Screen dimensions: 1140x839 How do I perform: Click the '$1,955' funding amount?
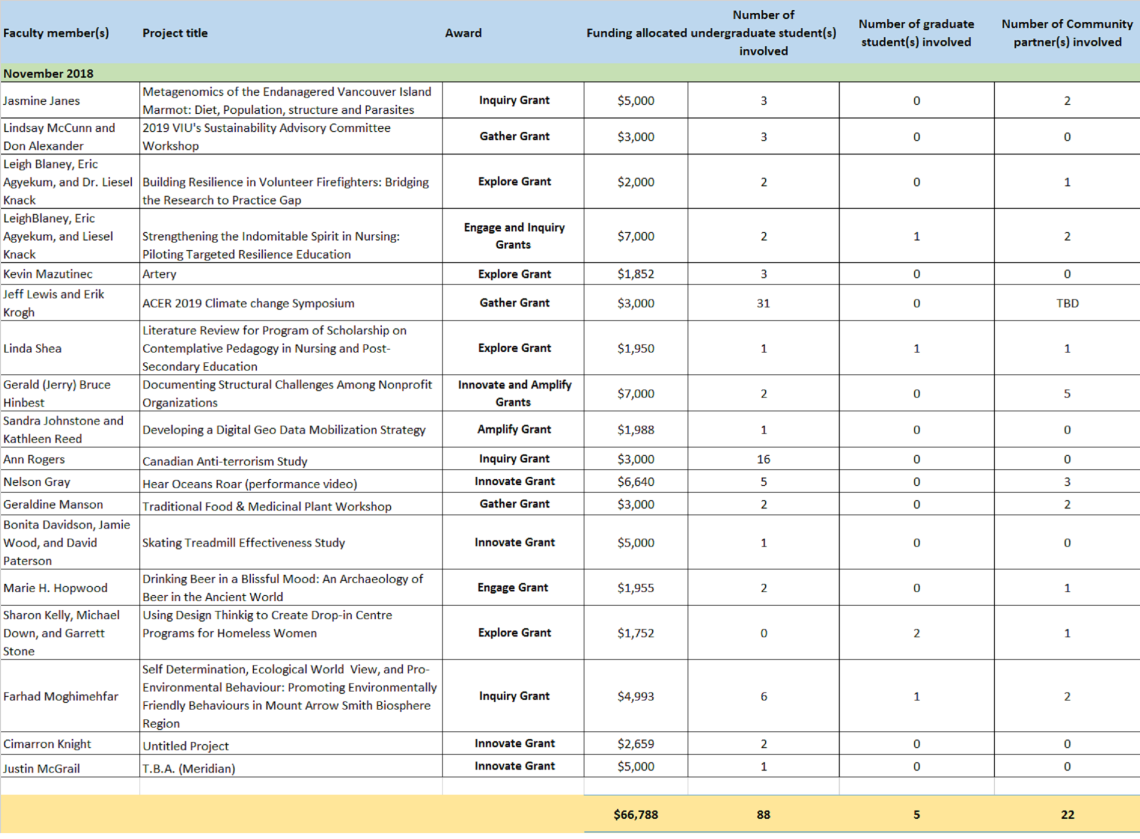635,587
